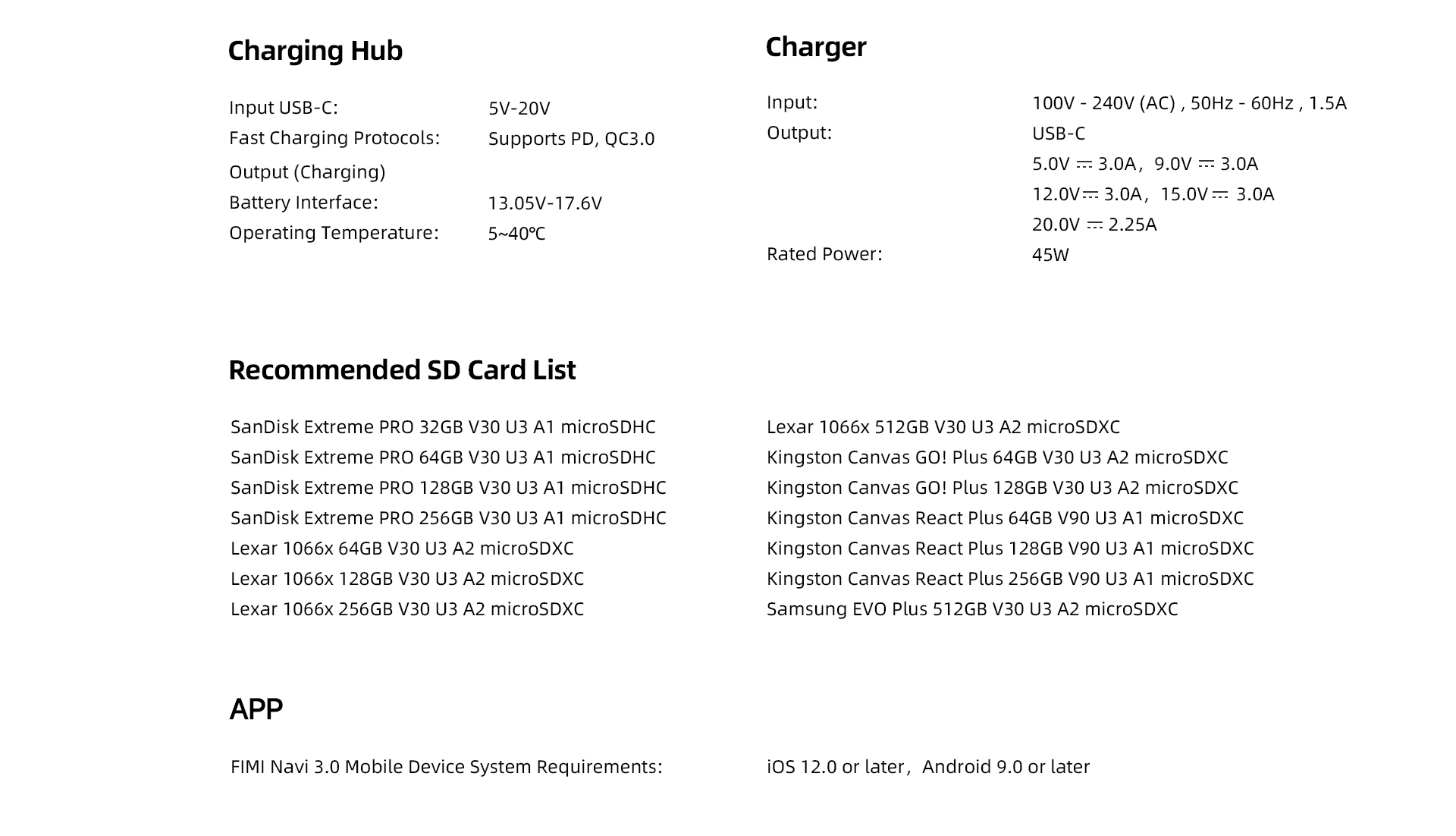The width and height of the screenshot is (1456, 836).
Task: Click the USB-C output value
Action: 1059,134
